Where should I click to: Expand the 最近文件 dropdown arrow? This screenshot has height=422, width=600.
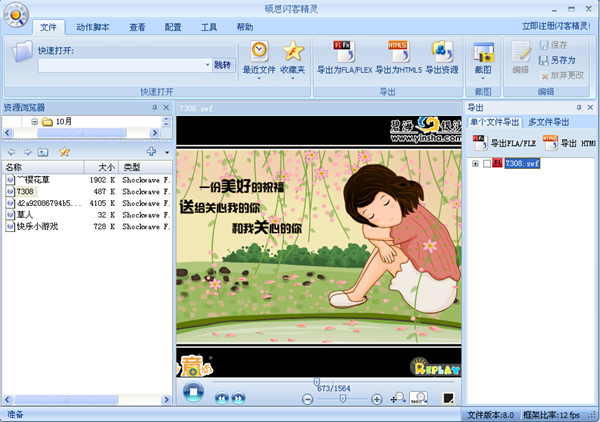tap(259, 78)
